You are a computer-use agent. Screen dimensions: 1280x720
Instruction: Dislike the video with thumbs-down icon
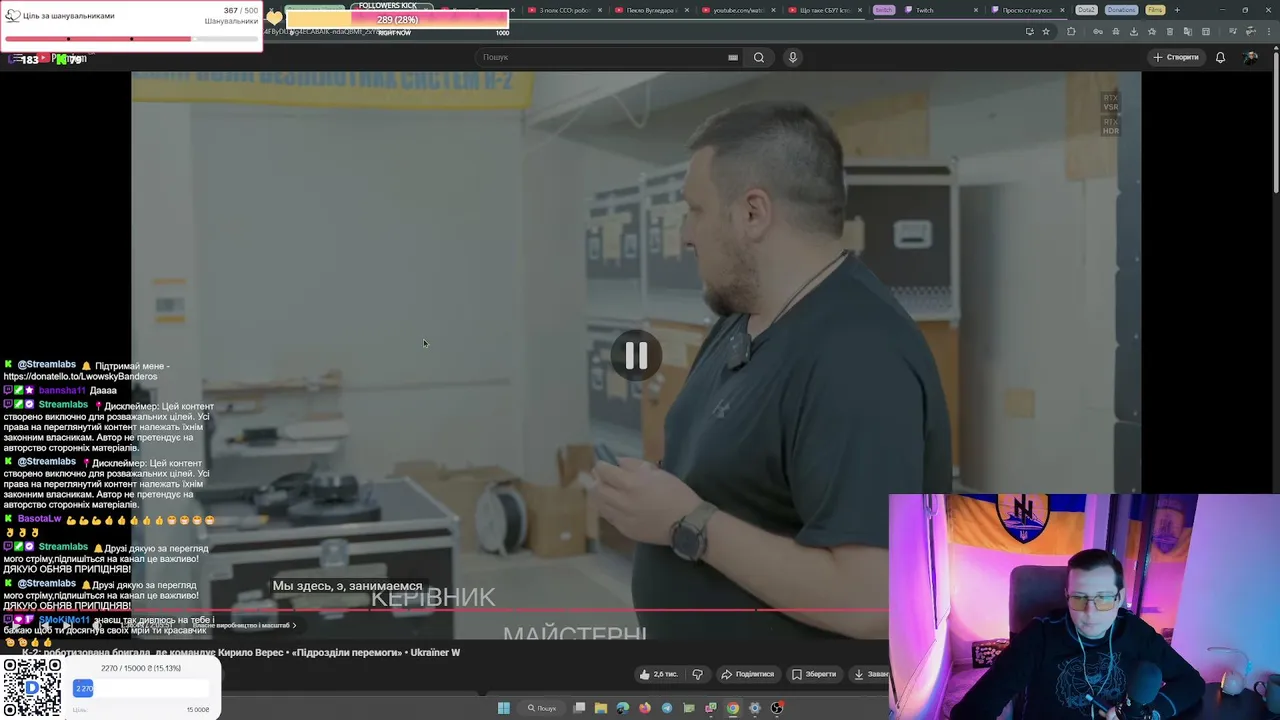click(x=698, y=674)
